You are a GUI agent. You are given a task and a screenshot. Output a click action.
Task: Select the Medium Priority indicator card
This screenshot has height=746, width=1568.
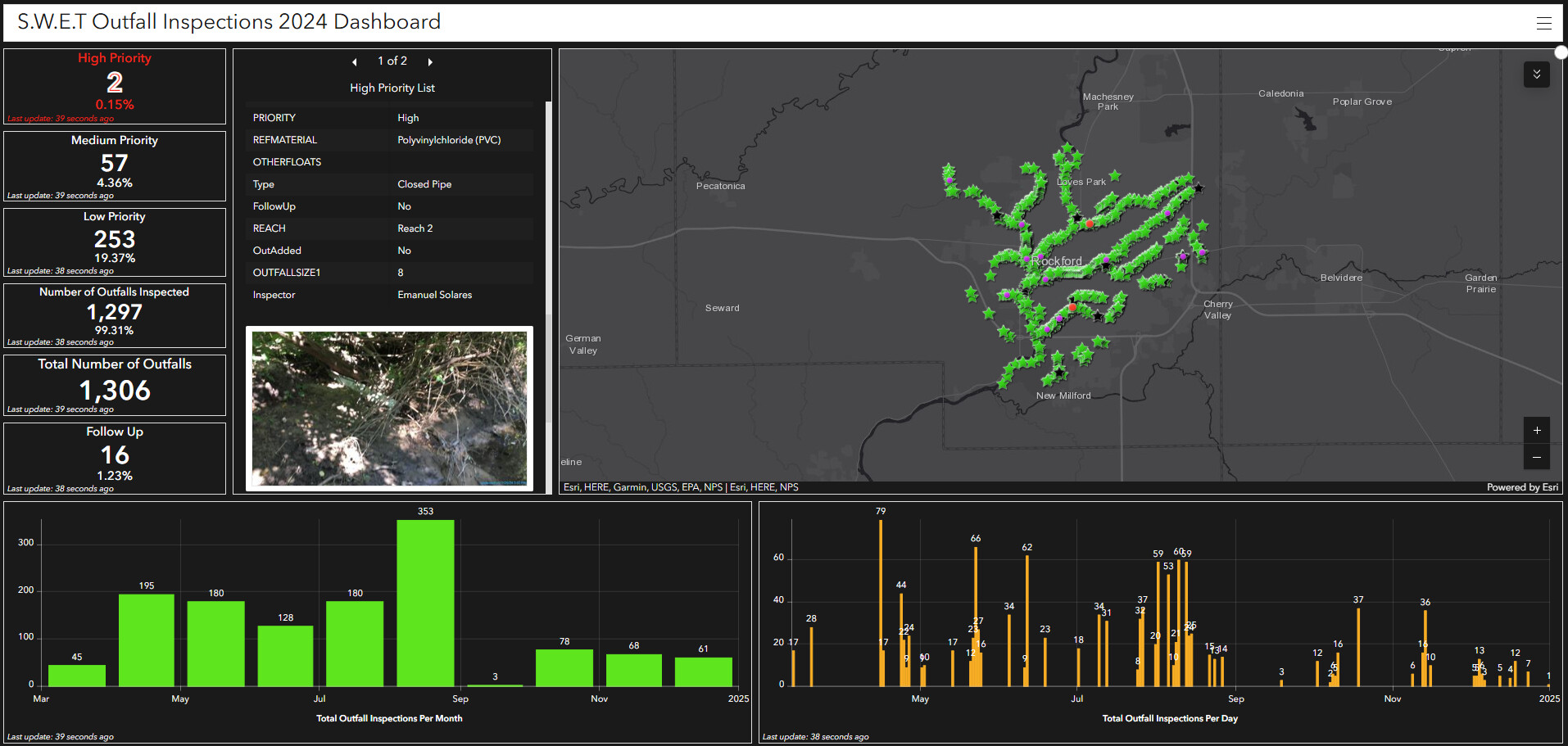(115, 165)
